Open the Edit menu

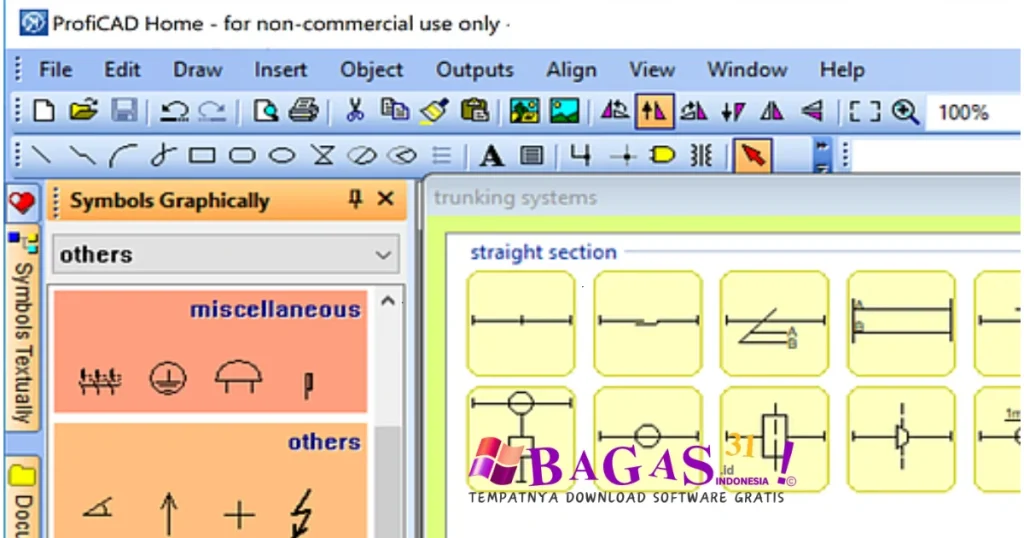pos(122,70)
